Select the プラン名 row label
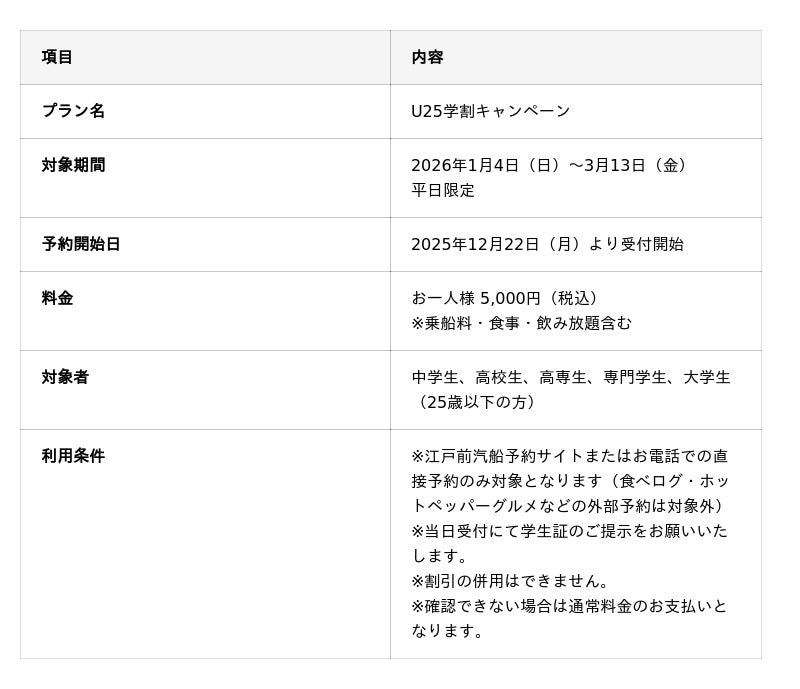800x689 pixels. point(73,111)
